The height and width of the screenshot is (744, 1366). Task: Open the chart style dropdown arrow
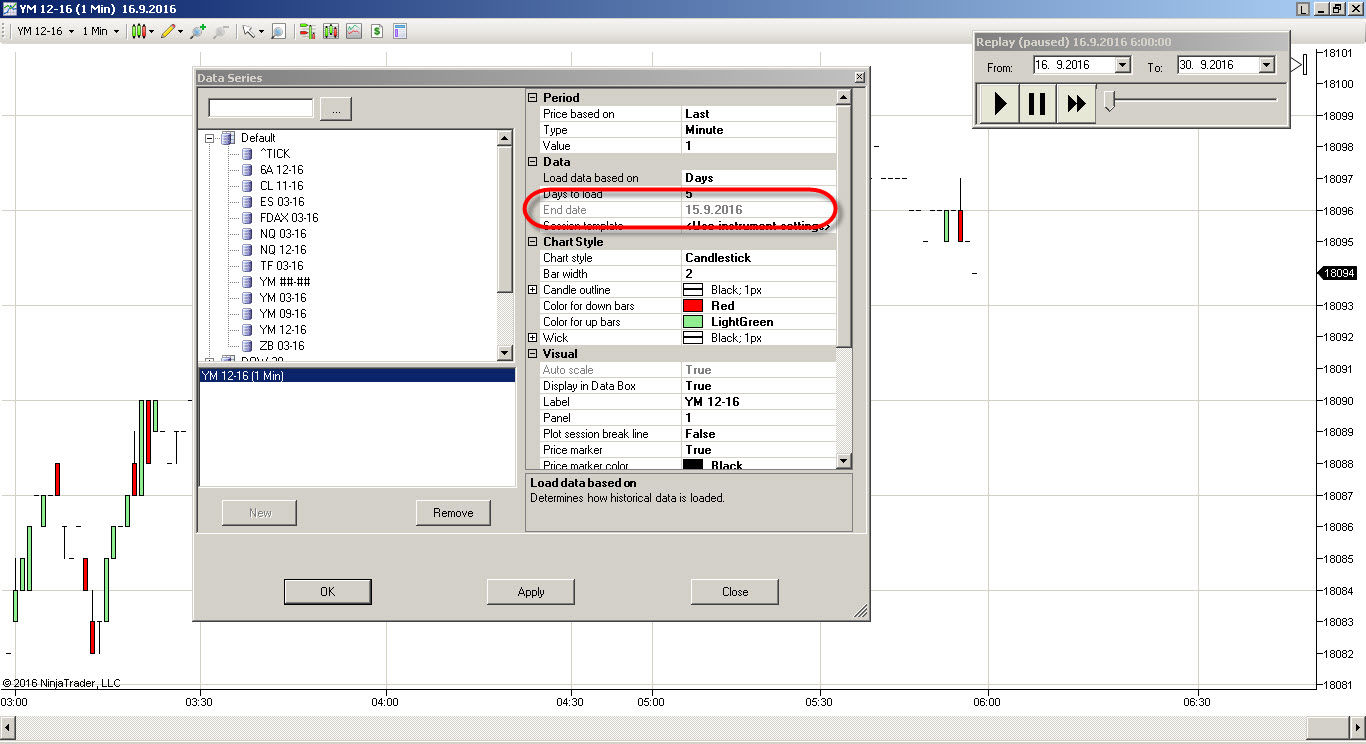coord(151,31)
